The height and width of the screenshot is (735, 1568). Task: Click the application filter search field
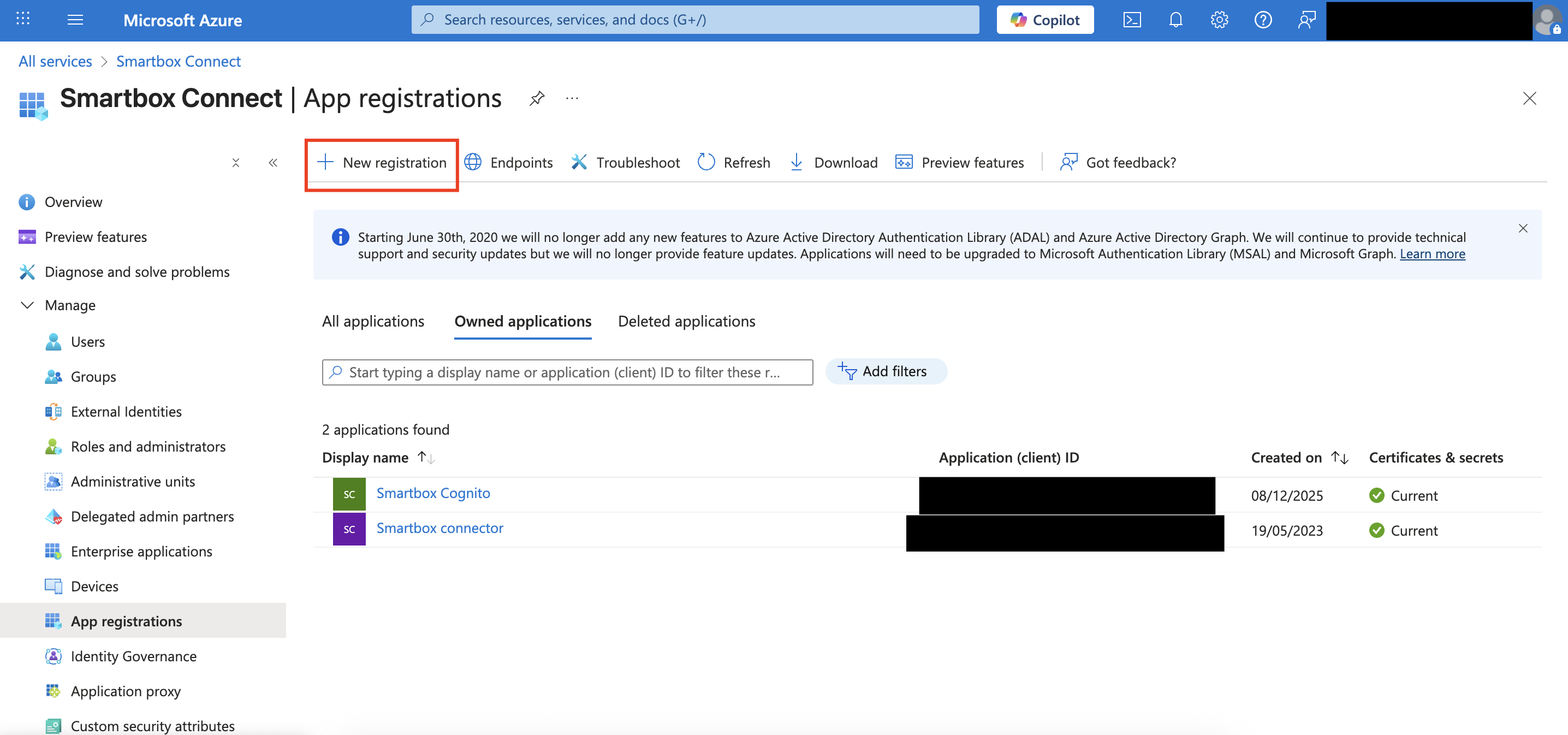point(567,372)
